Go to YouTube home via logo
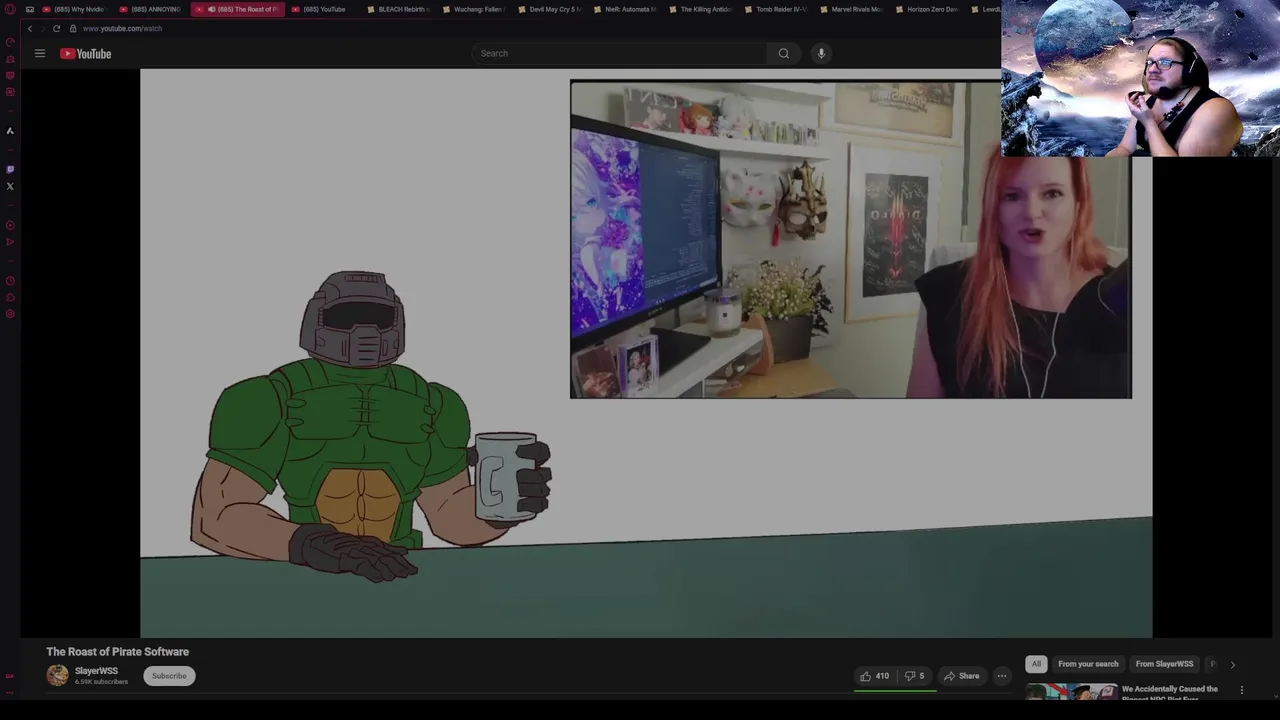Screen dimensions: 1280x720 (85, 53)
